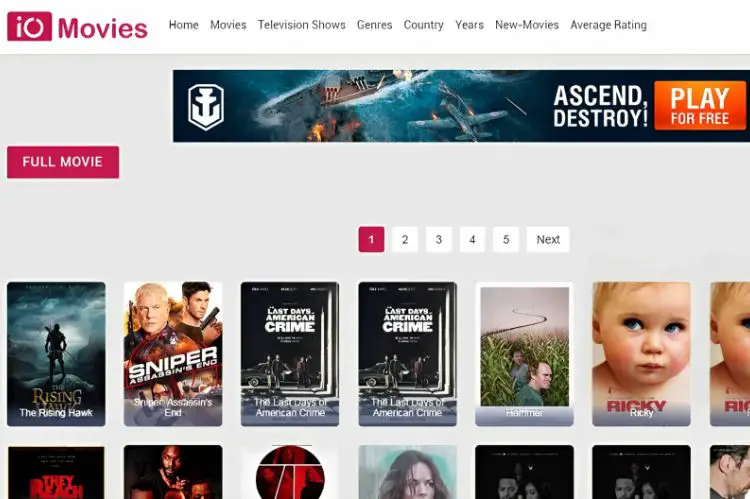The height and width of the screenshot is (499, 750).
Task: Click the Next pagination button
Action: pyautogui.click(x=548, y=239)
